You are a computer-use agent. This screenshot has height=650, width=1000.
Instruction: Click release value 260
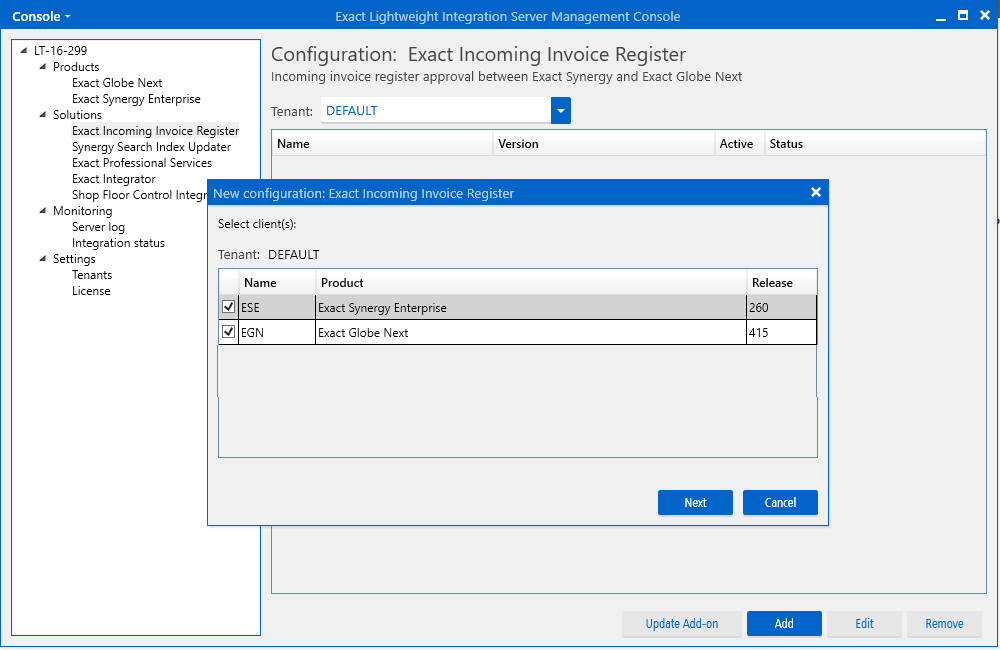(781, 307)
